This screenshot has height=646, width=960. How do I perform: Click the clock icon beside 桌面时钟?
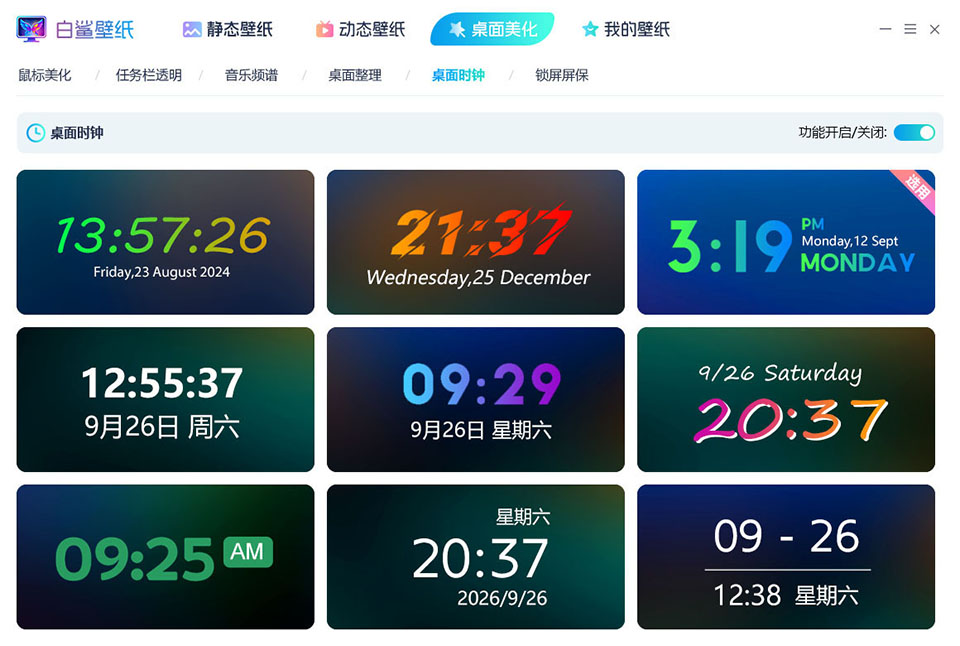(x=36, y=133)
